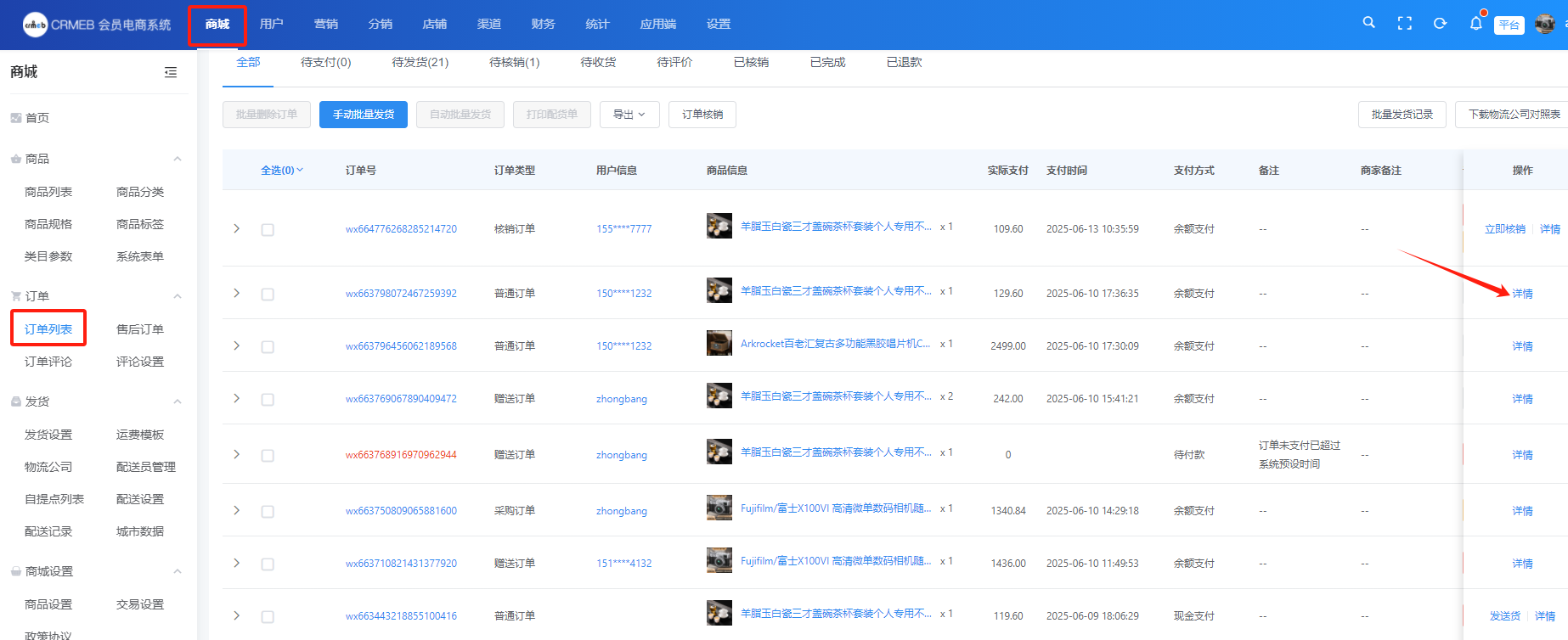Collapse the 商品 sidebar section
The height and width of the screenshot is (640, 1568).
pos(178,159)
